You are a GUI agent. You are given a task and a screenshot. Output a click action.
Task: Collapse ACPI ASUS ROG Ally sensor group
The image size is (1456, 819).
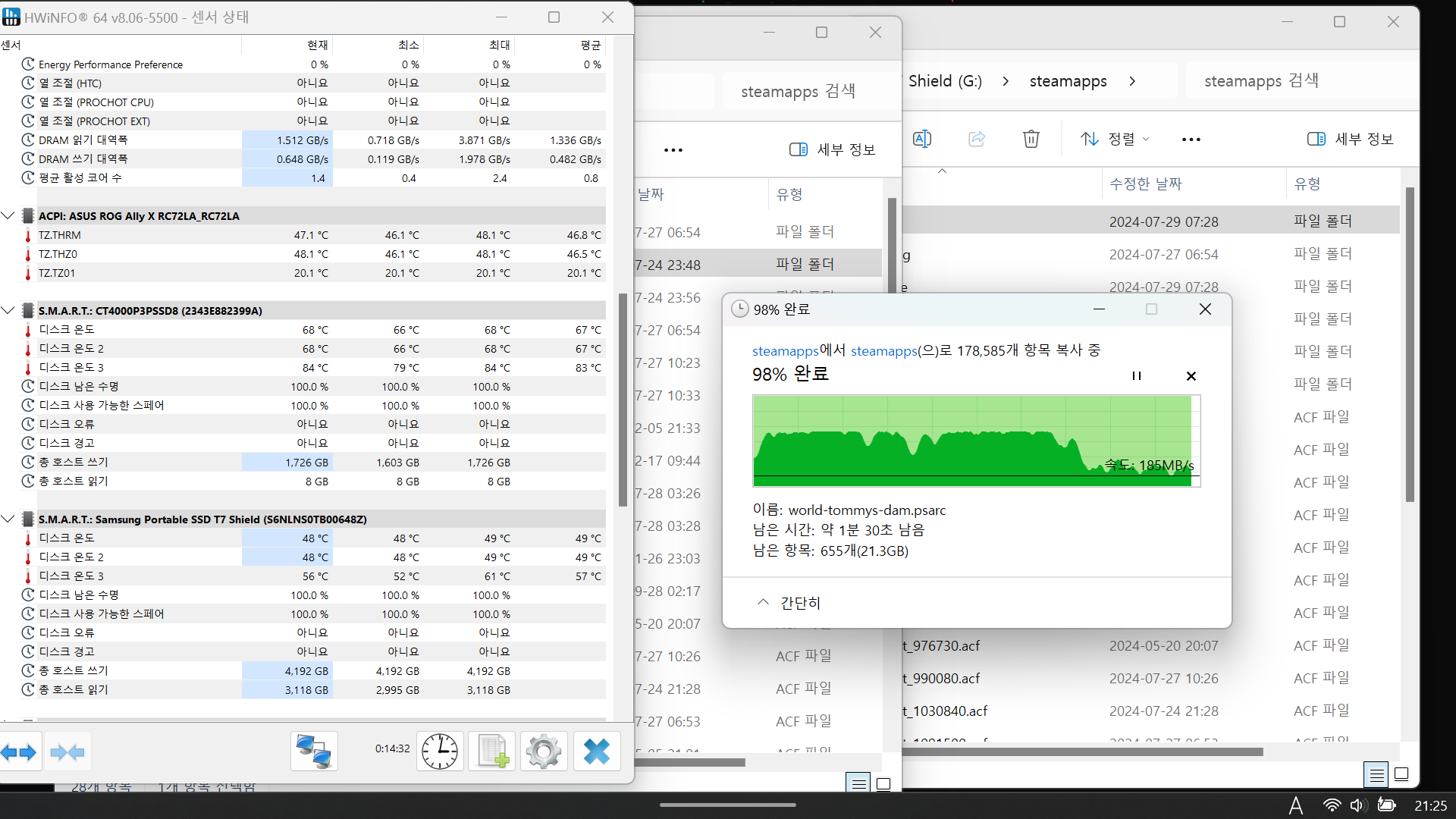[x=8, y=216]
